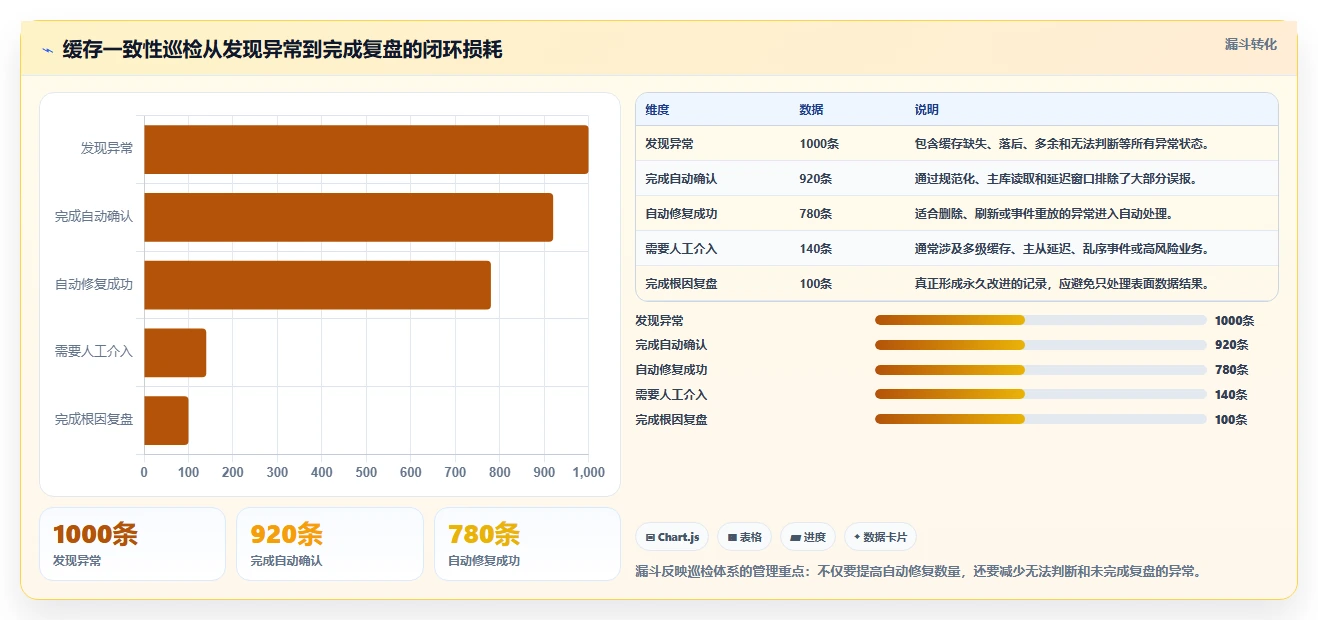Click the 完成自动确认 progress bar showing 920条
The height and width of the screenshot is (620, 1318).
click(1041, 345)
